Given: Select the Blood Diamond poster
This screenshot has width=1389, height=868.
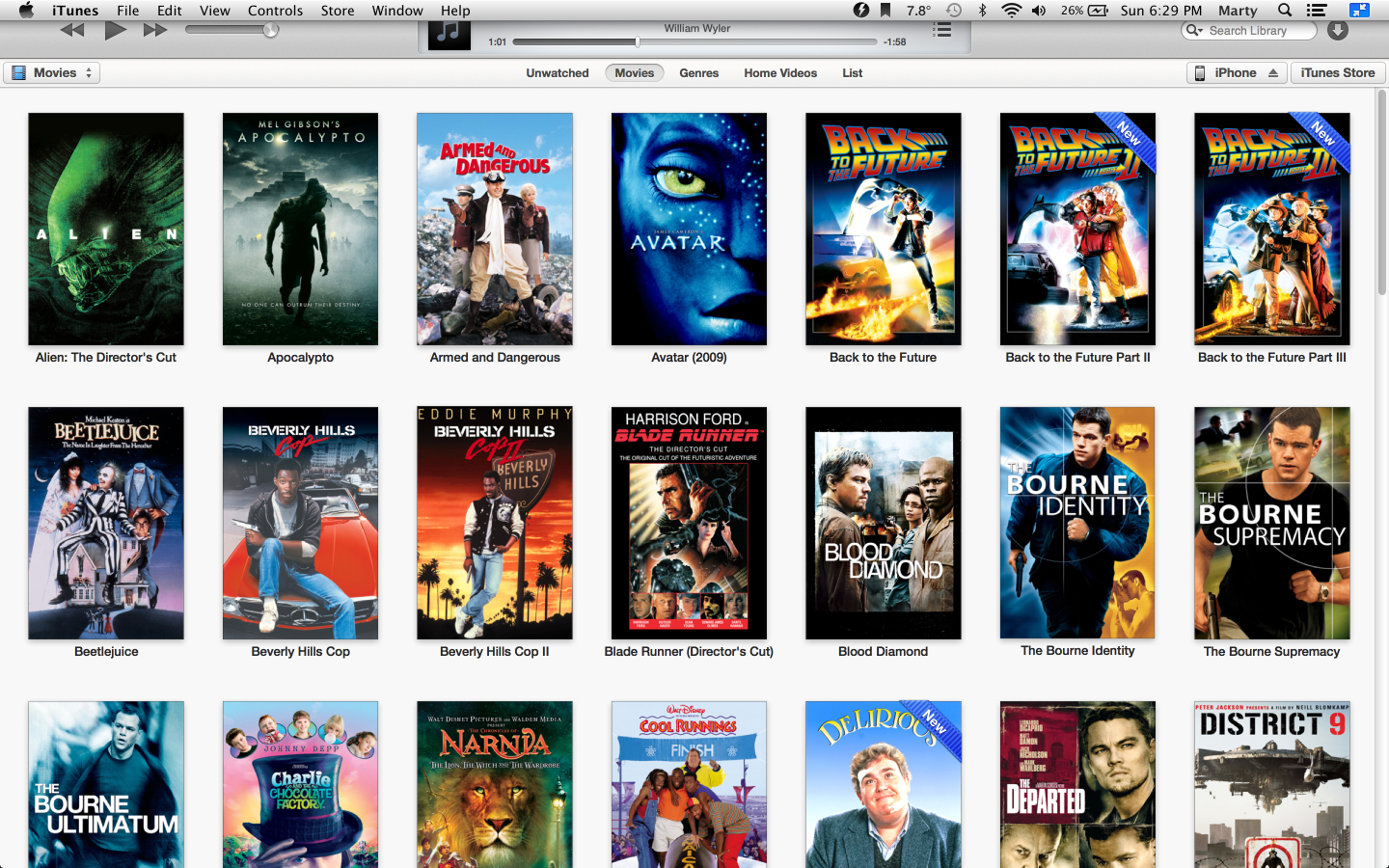Looking at the screenshot, I should [884, 523].
